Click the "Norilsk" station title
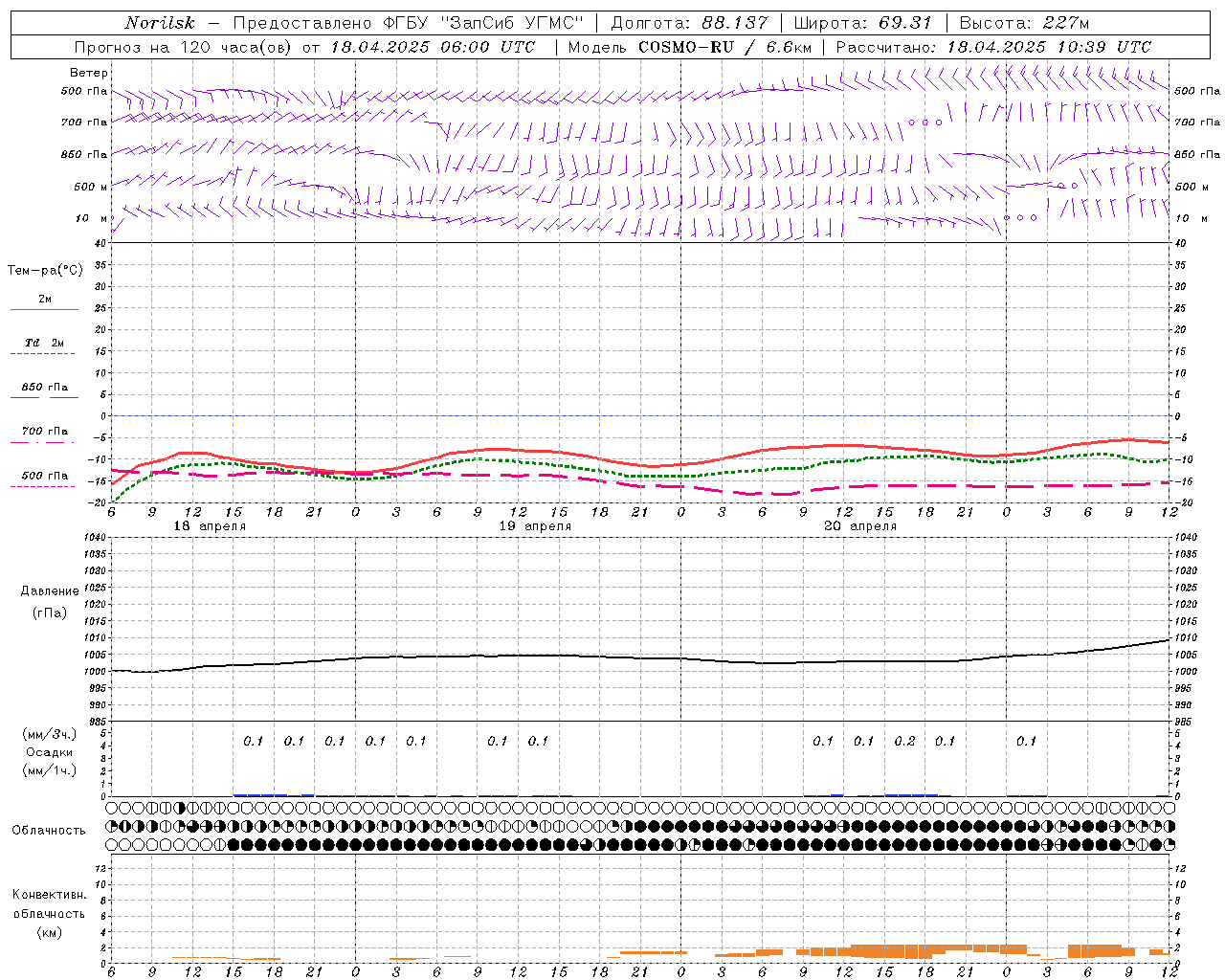This screenshot has width=1225, height=980. click(159, 23)
